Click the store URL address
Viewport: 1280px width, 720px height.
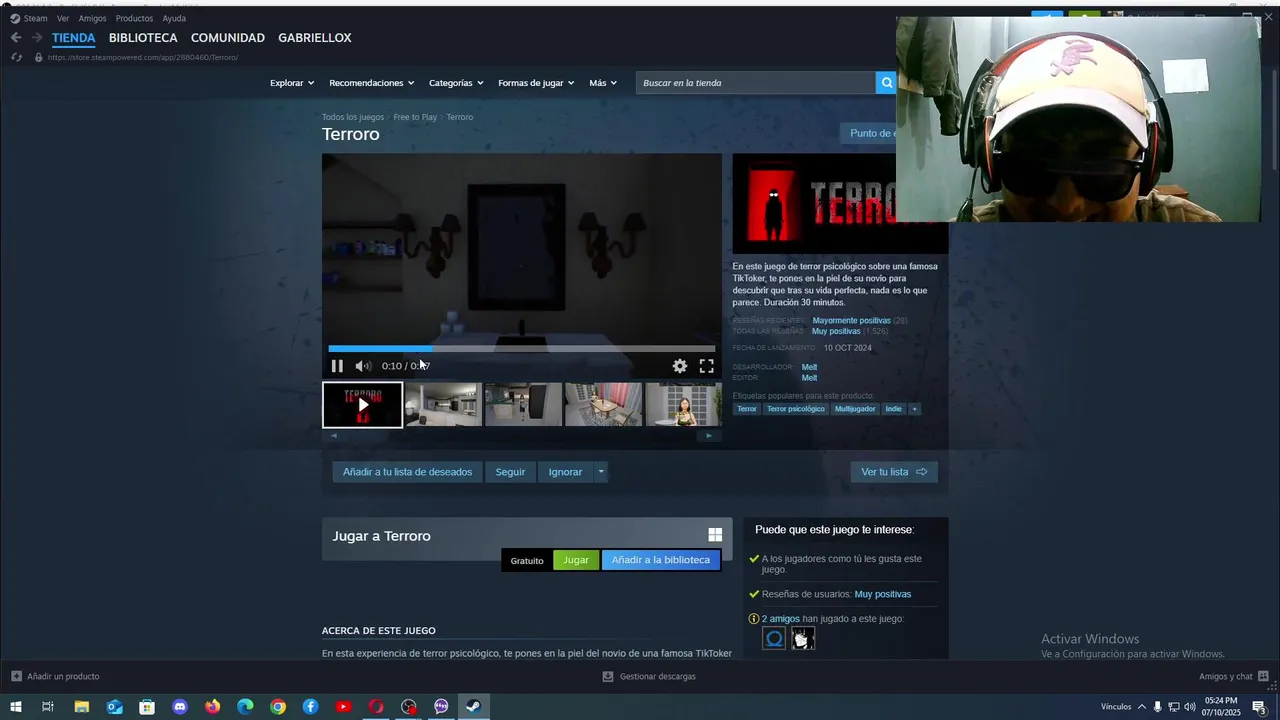tap(143, 57)
